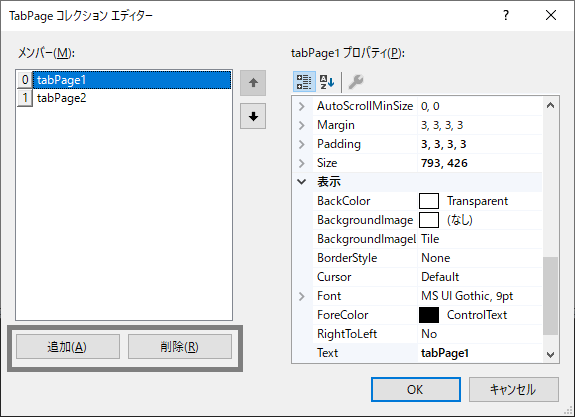Select the ControlText ForeColor value
The width and height of the screenshot is (575, 417).
(477, 315)
